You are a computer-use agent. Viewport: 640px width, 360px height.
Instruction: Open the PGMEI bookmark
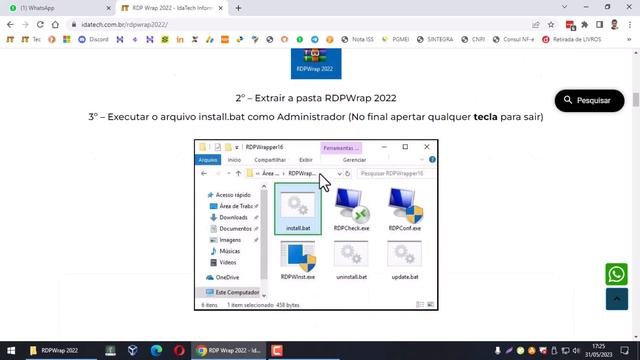(x=395, y=40)
